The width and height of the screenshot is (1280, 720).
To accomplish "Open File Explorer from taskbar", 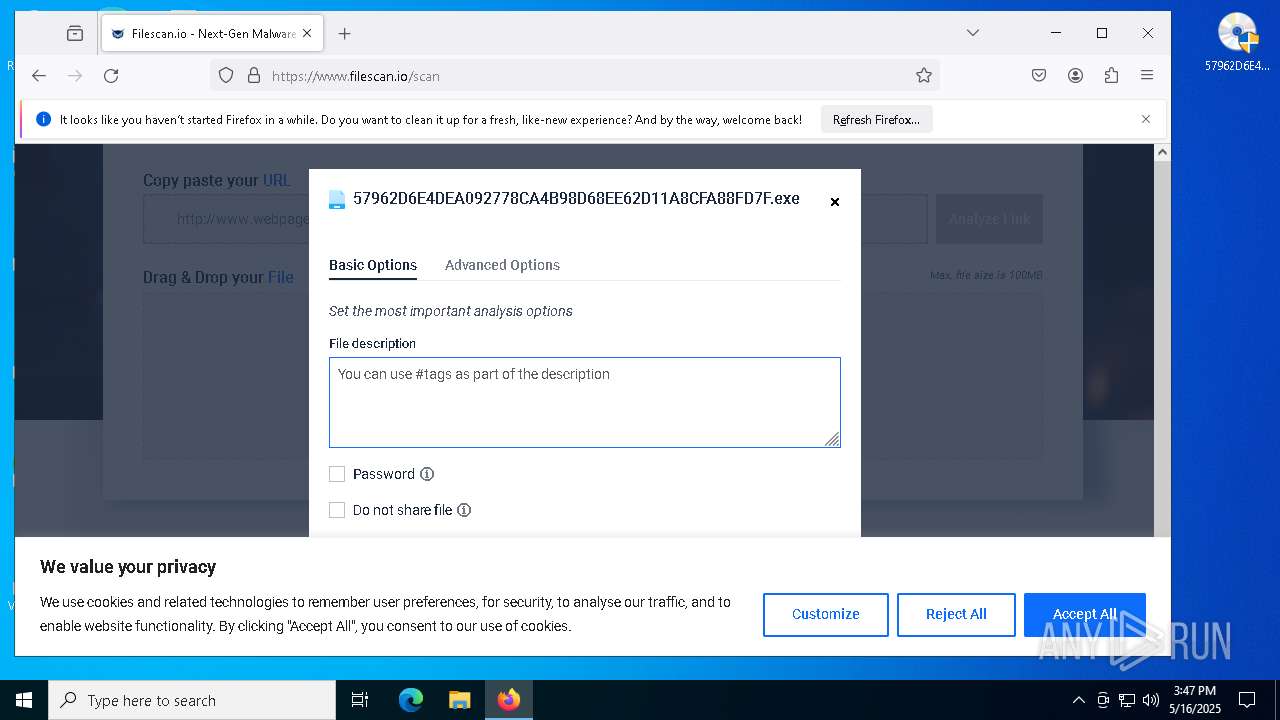I will (459, 700).
